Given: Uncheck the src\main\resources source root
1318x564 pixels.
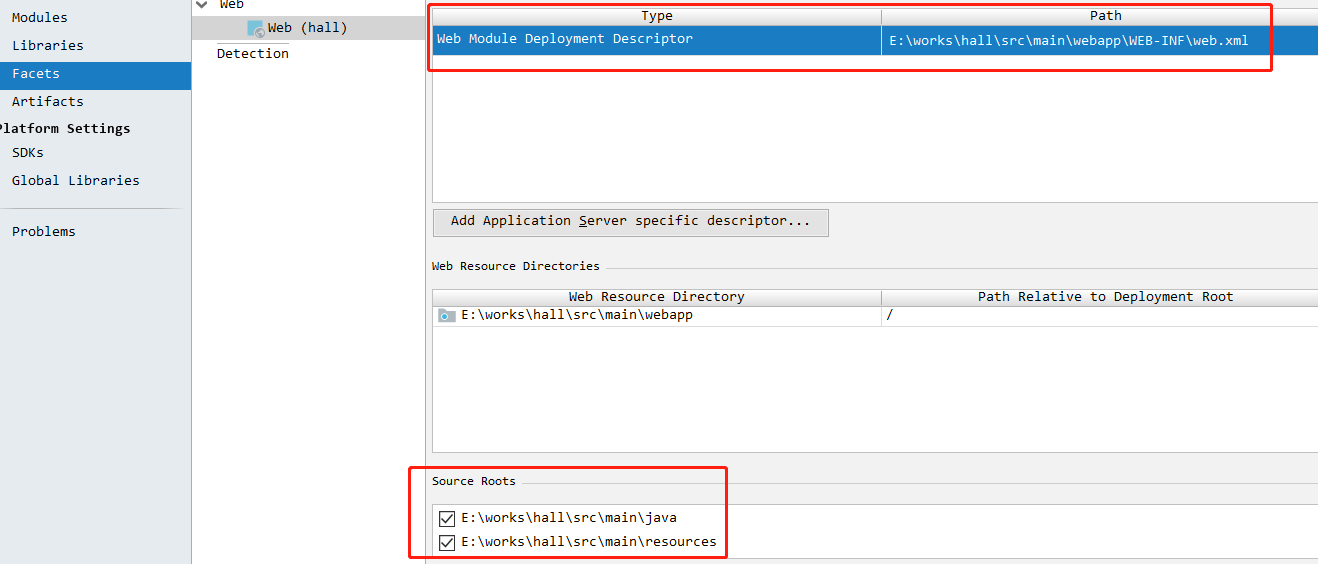Looking at the screenshot, I should (x=447, y=542).
